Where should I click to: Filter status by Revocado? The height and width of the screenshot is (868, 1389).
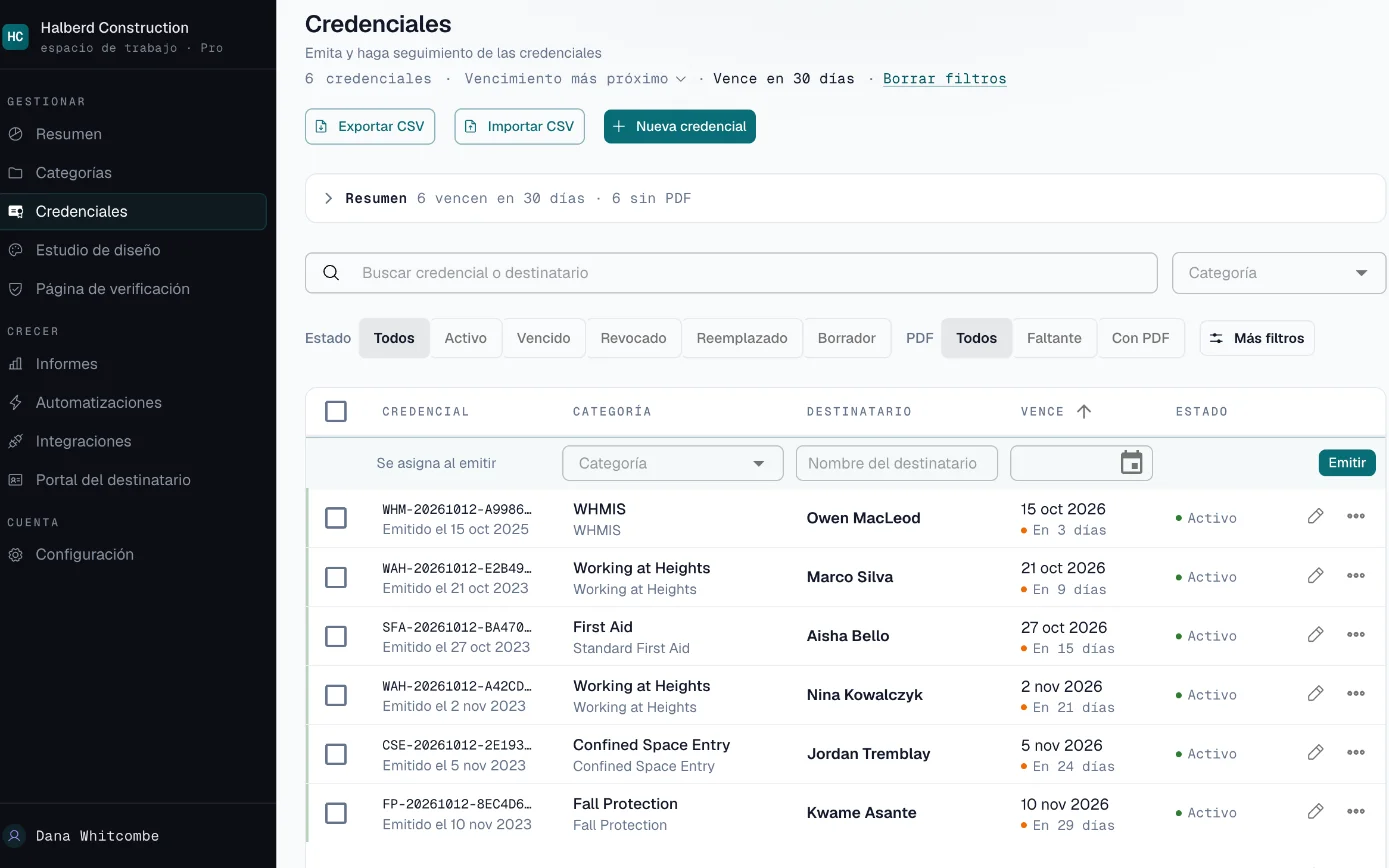tap(633, 338)
